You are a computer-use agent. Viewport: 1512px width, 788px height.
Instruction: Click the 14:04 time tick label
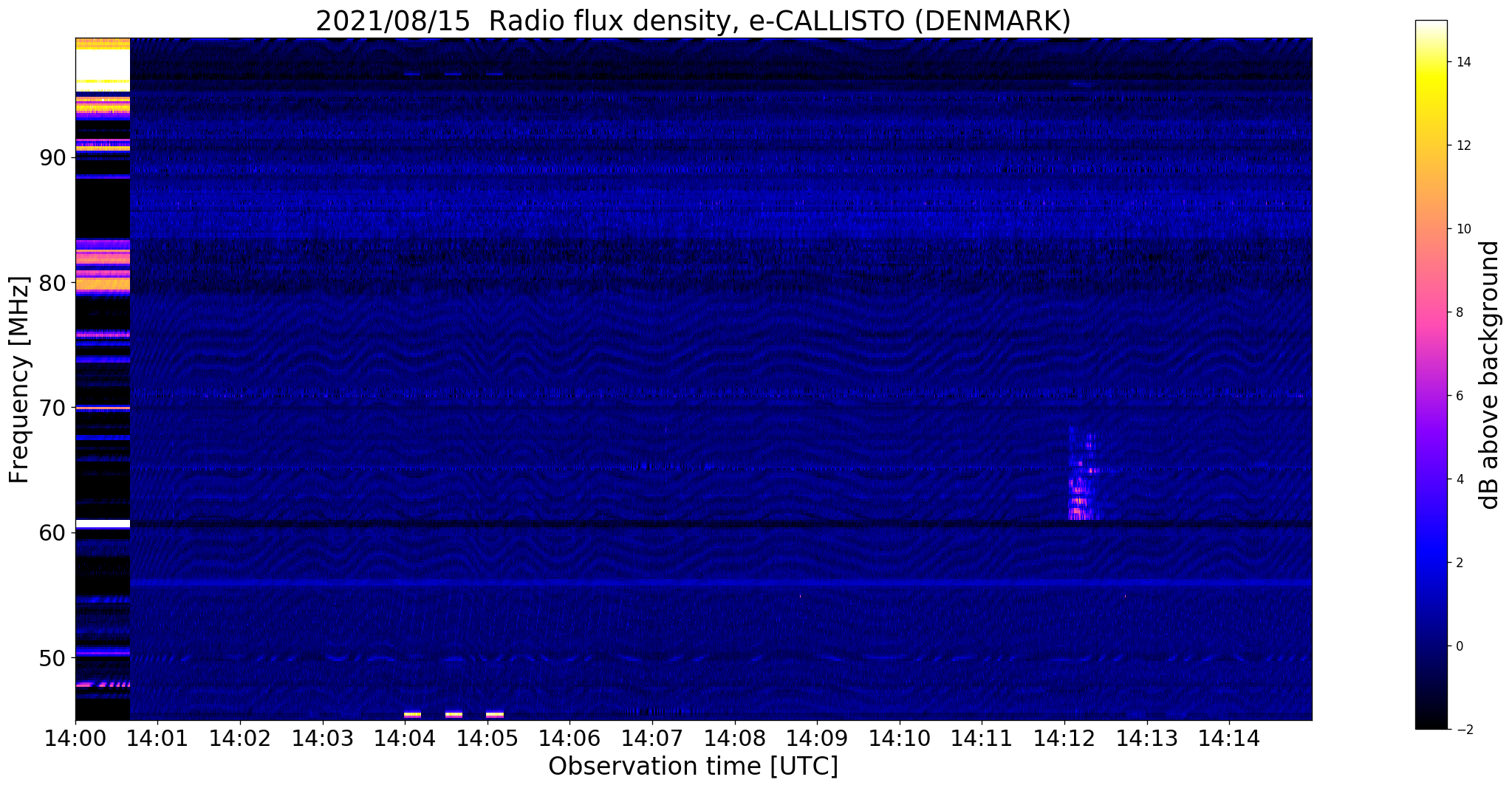pos(405,738)
